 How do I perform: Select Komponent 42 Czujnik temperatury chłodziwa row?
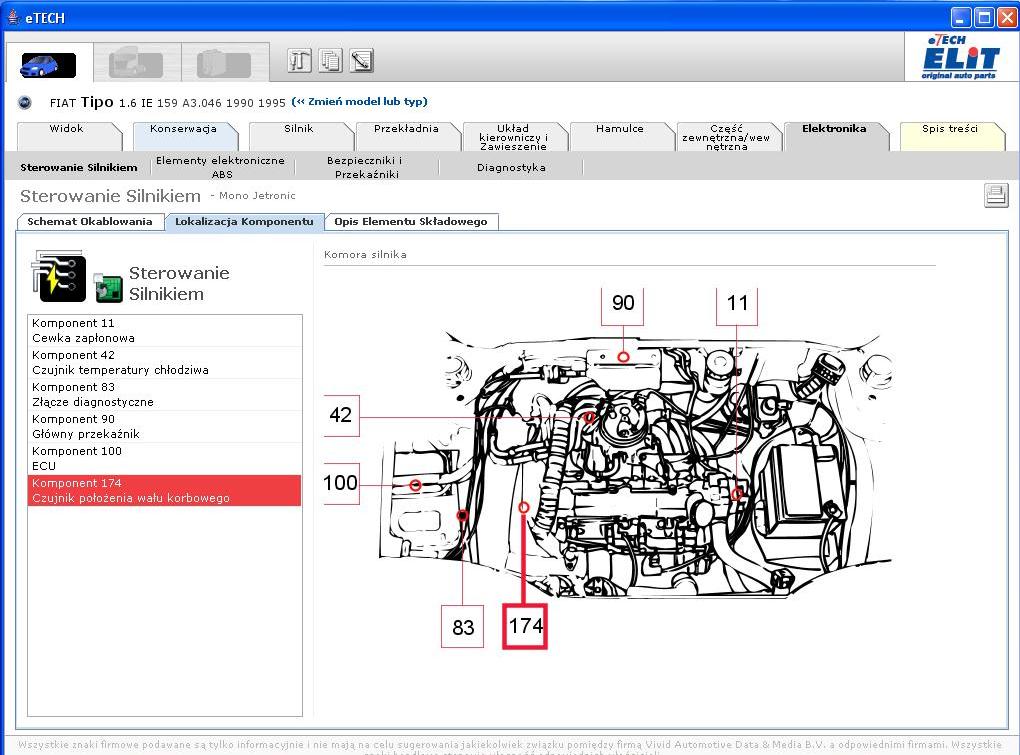point(165,362)
